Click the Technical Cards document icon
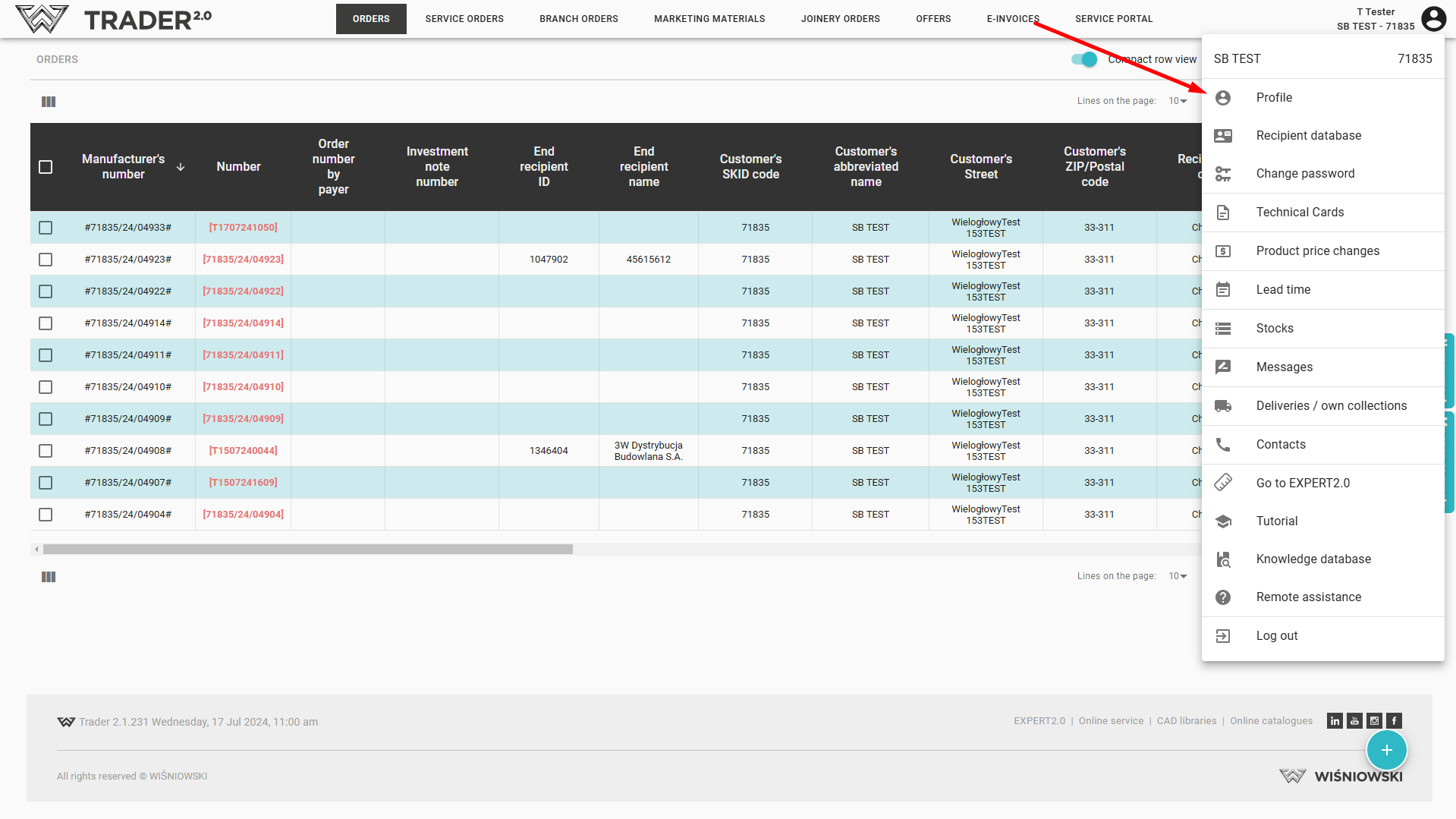This screenshot has height=819, width=1456. point(1223,213)
